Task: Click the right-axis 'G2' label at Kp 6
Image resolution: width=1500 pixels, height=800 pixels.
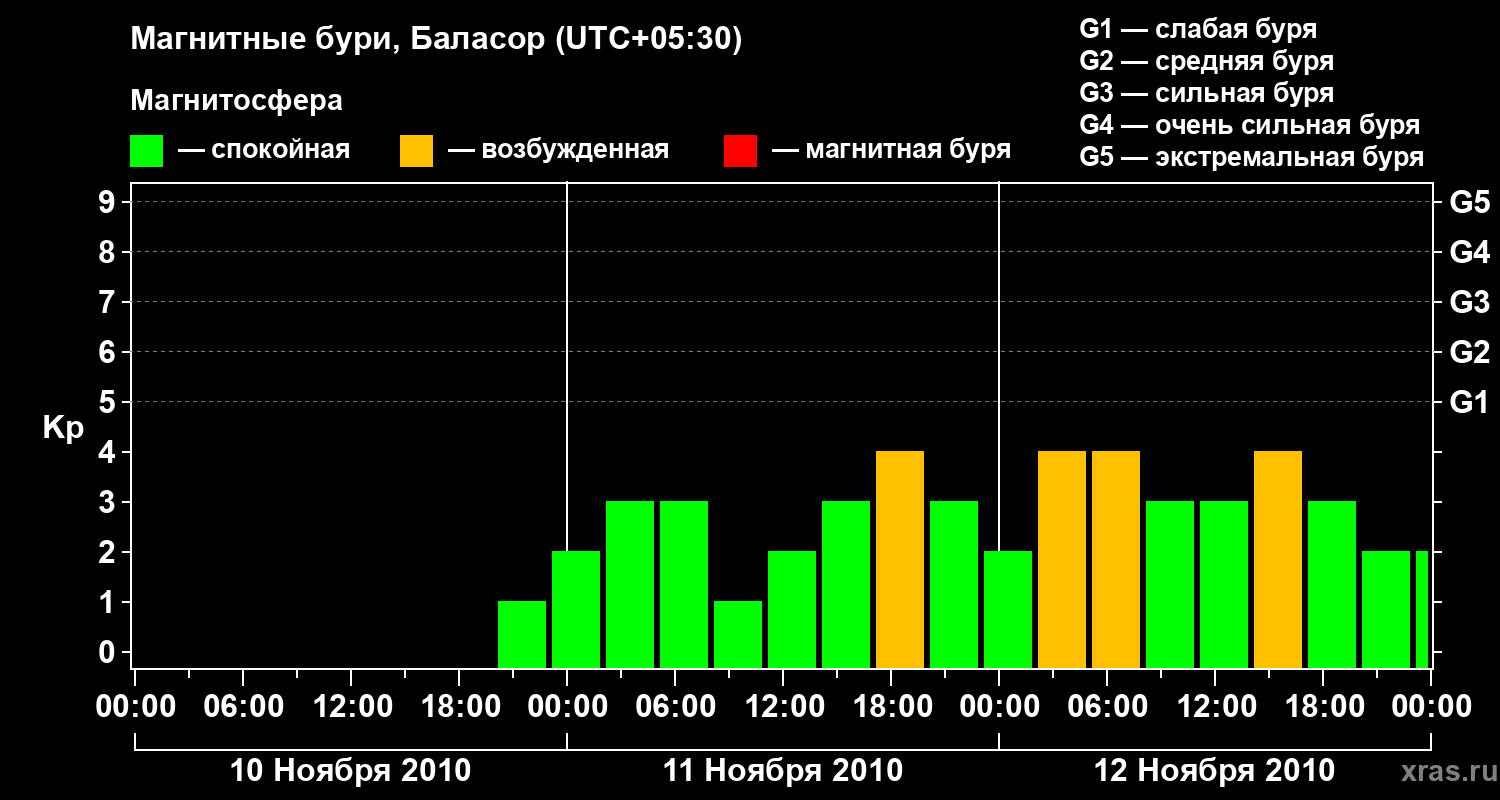Action: (1469, 352)
